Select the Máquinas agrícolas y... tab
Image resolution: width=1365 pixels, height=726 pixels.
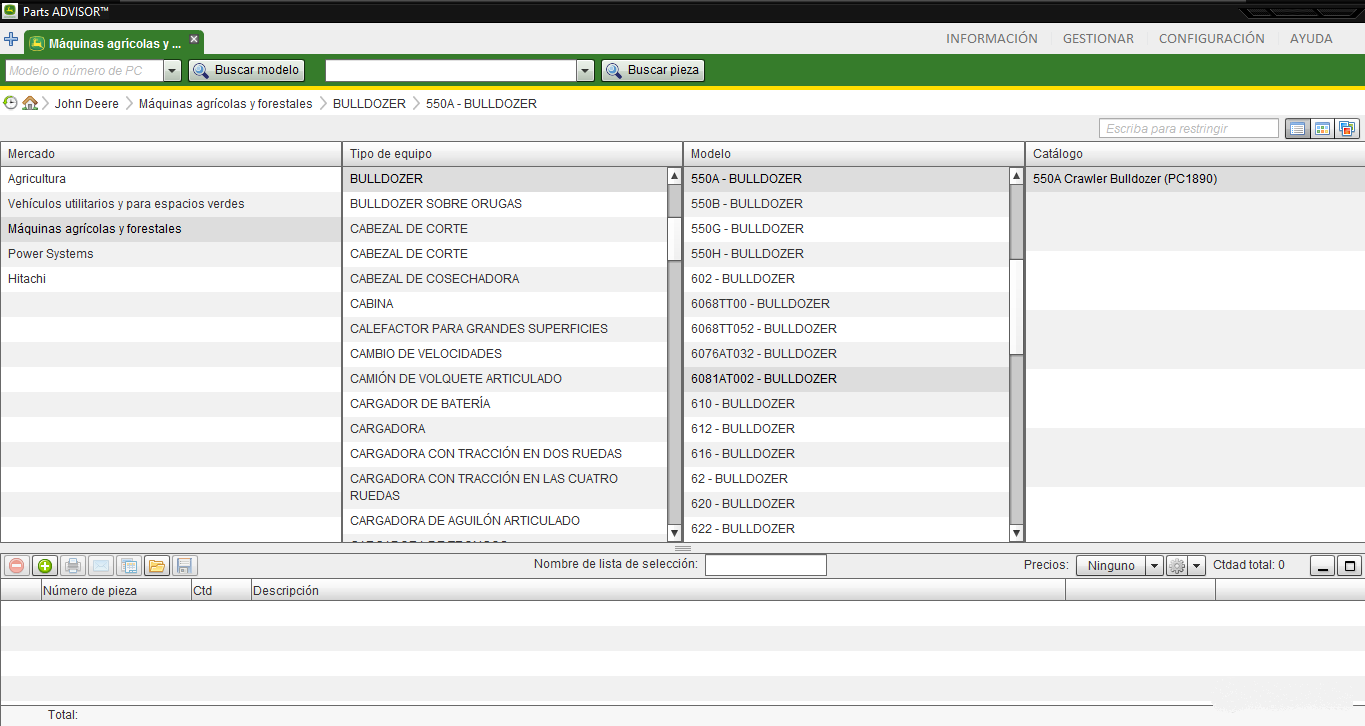(x=114, y=43)
